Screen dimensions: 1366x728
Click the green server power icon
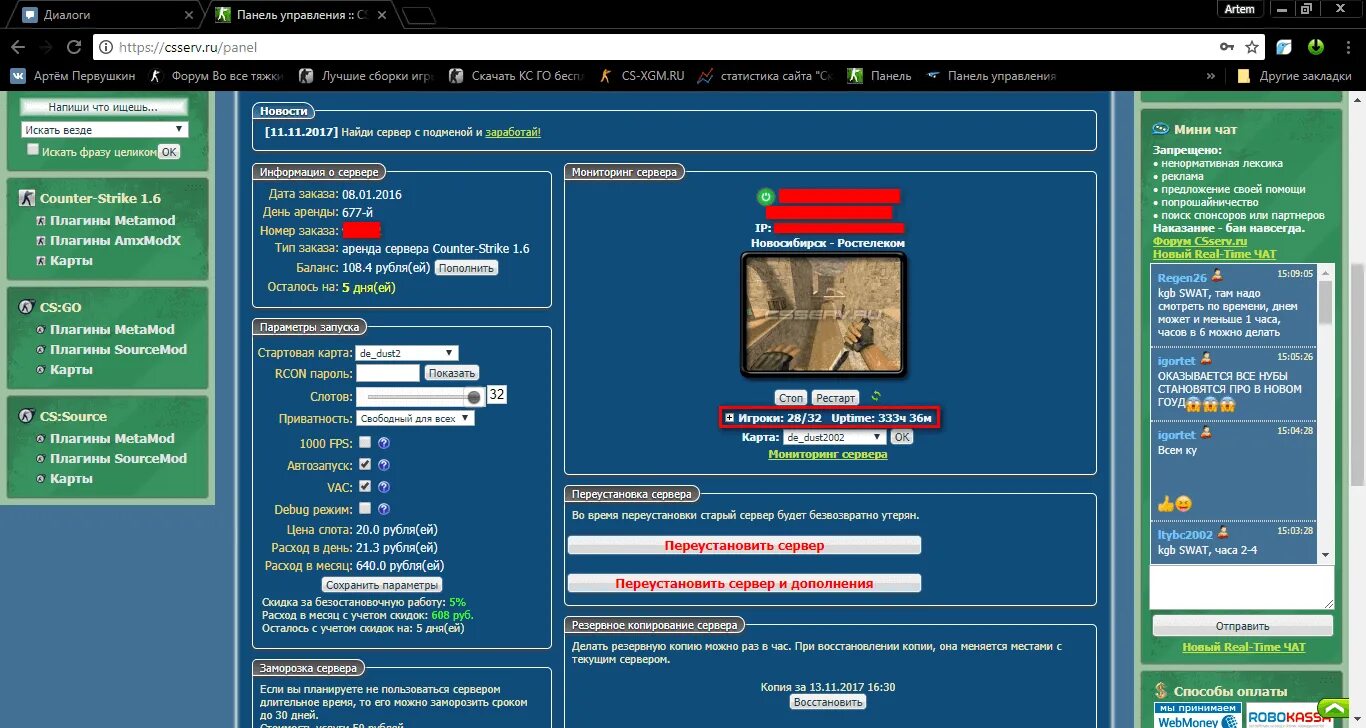point(765,197)
